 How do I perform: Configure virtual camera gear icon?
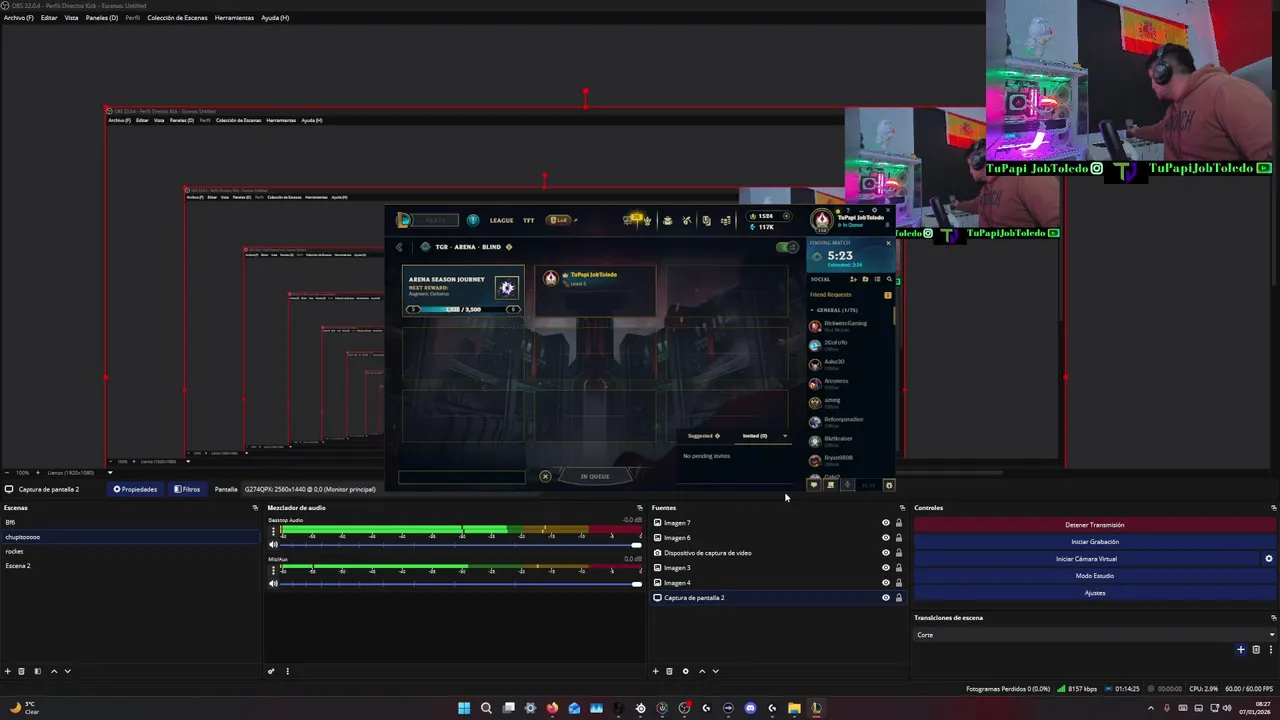click(x=1269, y=559)
